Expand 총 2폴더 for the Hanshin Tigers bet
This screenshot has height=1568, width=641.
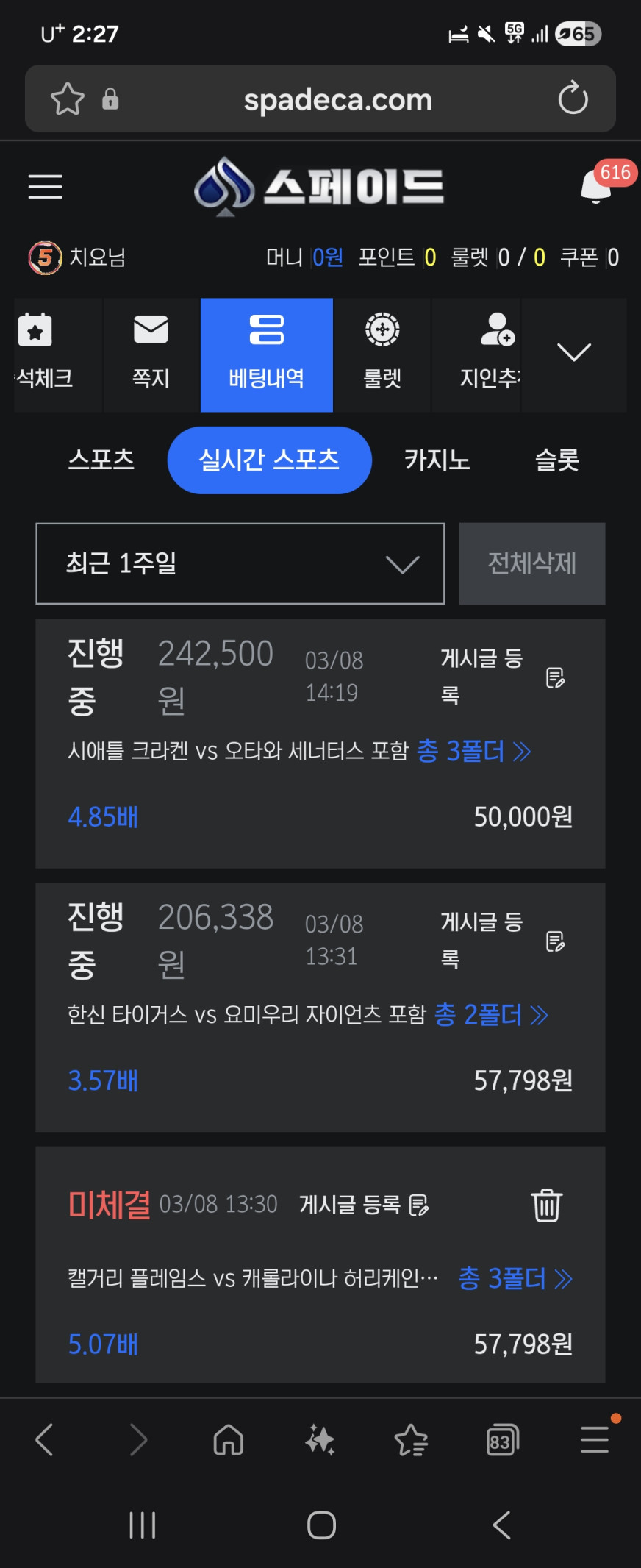click(491, 1015)
